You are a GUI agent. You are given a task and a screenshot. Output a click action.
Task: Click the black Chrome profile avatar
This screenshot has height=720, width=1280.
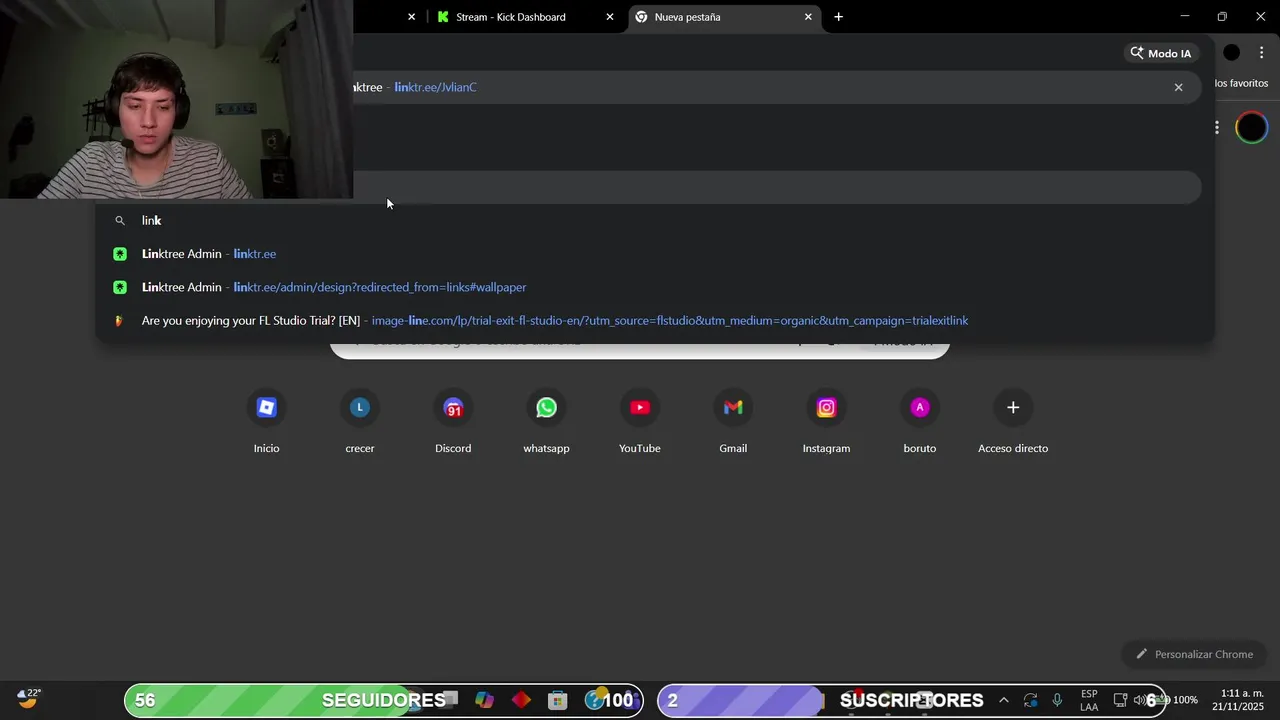(x=1232, y=53)
